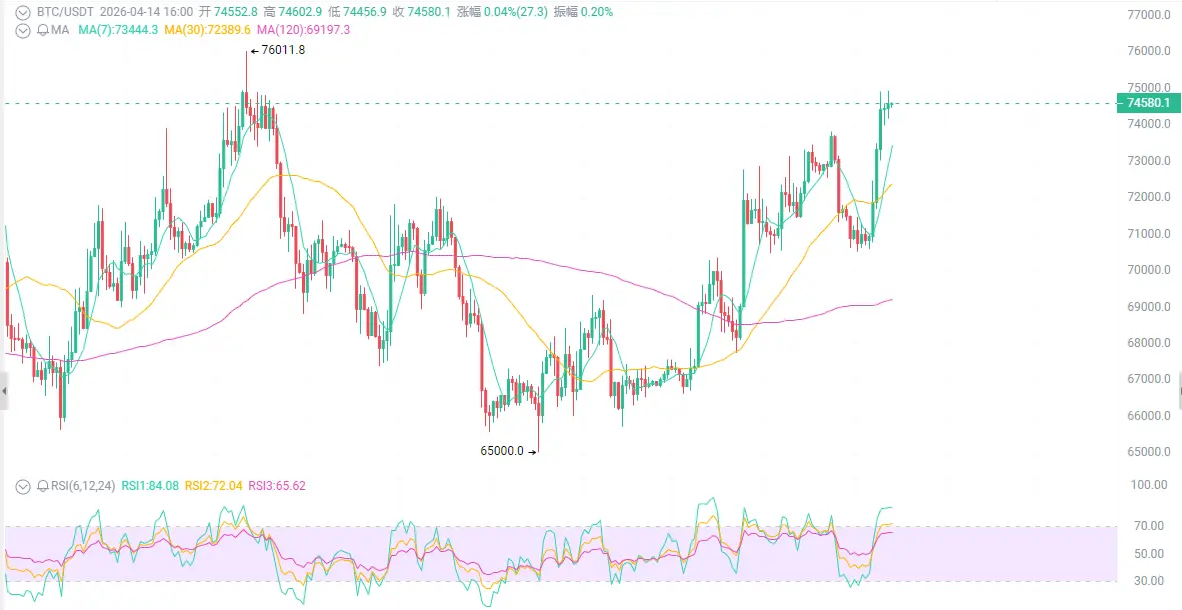Click the RSI(6,12,24) indicator label
The height and width of the screenshot is (610, 1182).
83,486
